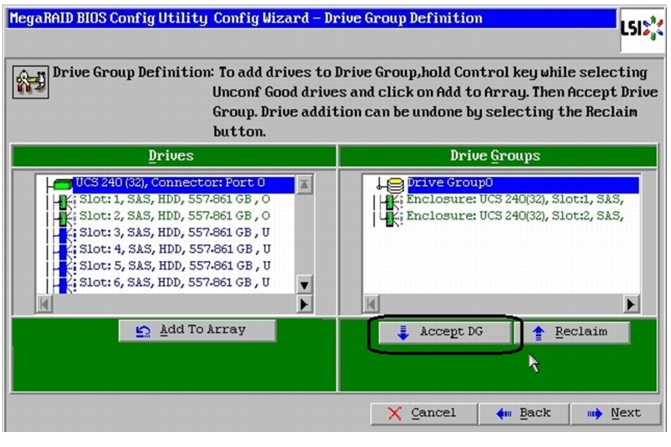Click the drive icon for Slot 2

65,217
